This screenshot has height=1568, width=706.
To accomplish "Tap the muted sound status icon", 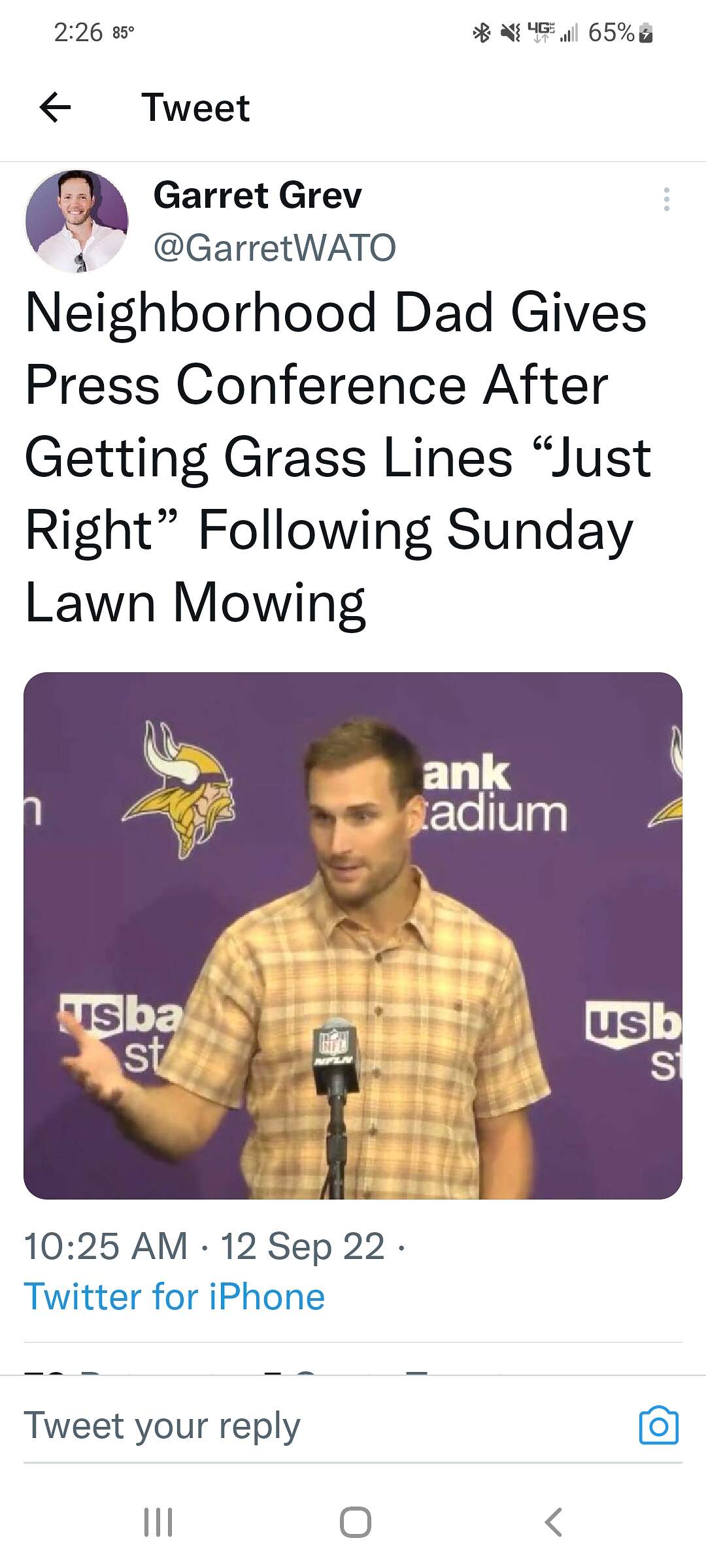I will (x=510, y=32).
